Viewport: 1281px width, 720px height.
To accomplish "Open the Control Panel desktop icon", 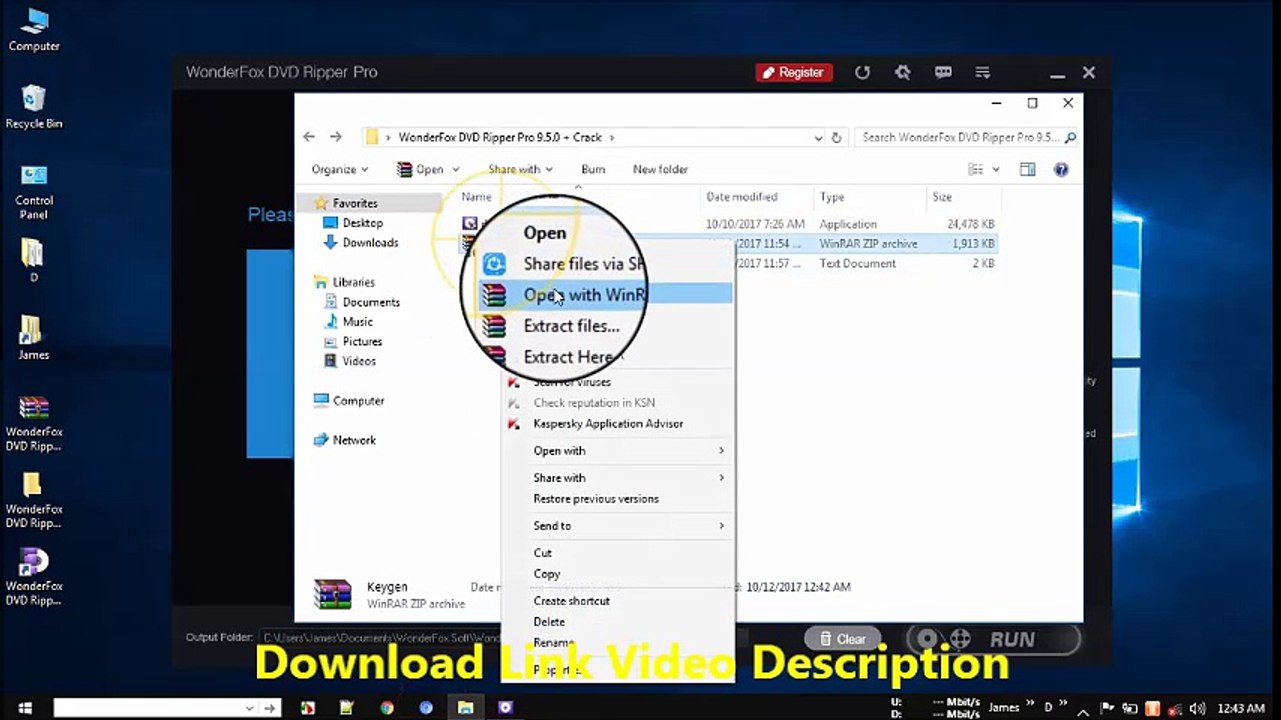I will [x=34, y=191].
